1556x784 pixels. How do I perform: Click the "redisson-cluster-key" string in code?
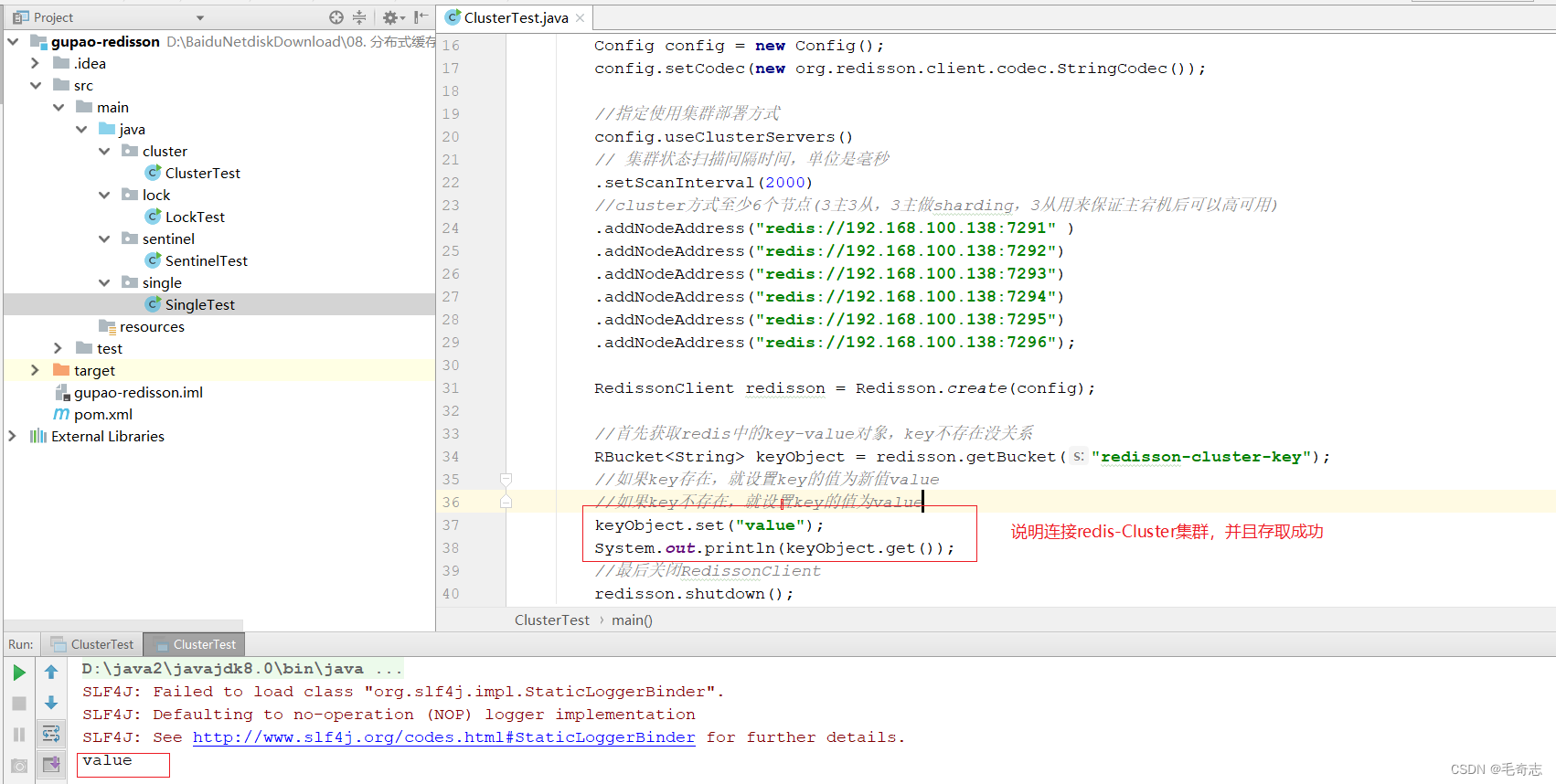(x=1200, y=457)
